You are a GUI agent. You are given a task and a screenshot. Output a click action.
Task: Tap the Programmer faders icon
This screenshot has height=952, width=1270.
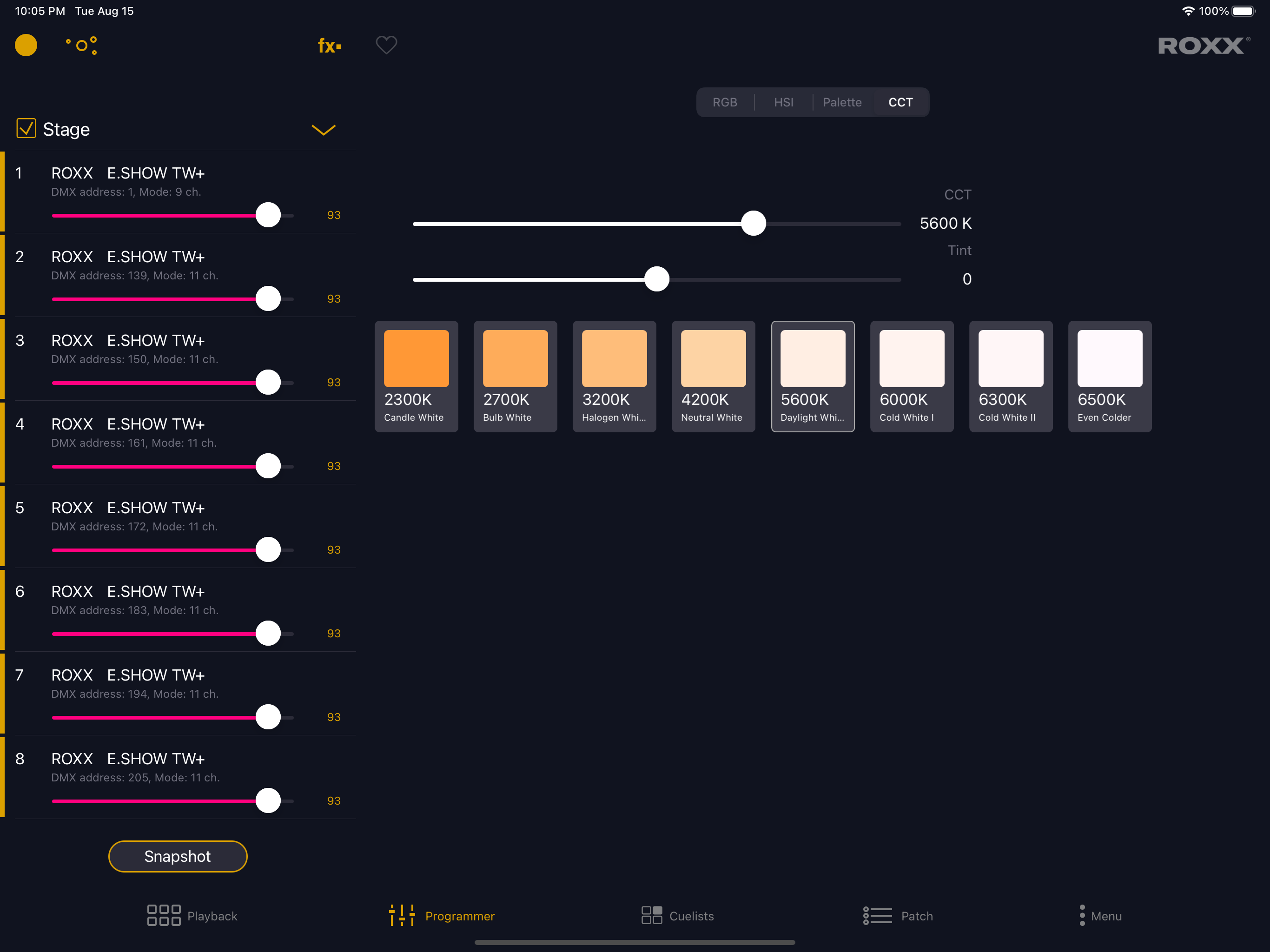pos(402,915)
